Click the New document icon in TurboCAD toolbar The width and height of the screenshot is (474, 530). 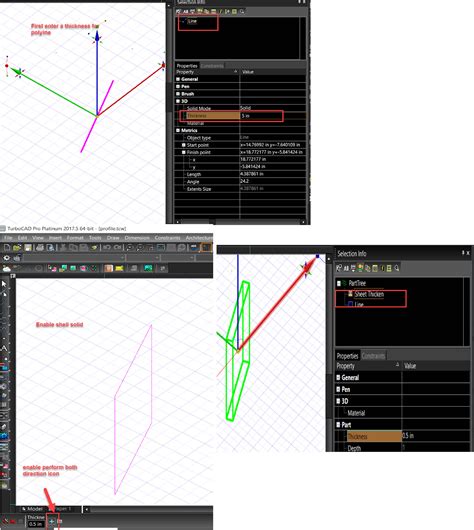click(7, 248)
